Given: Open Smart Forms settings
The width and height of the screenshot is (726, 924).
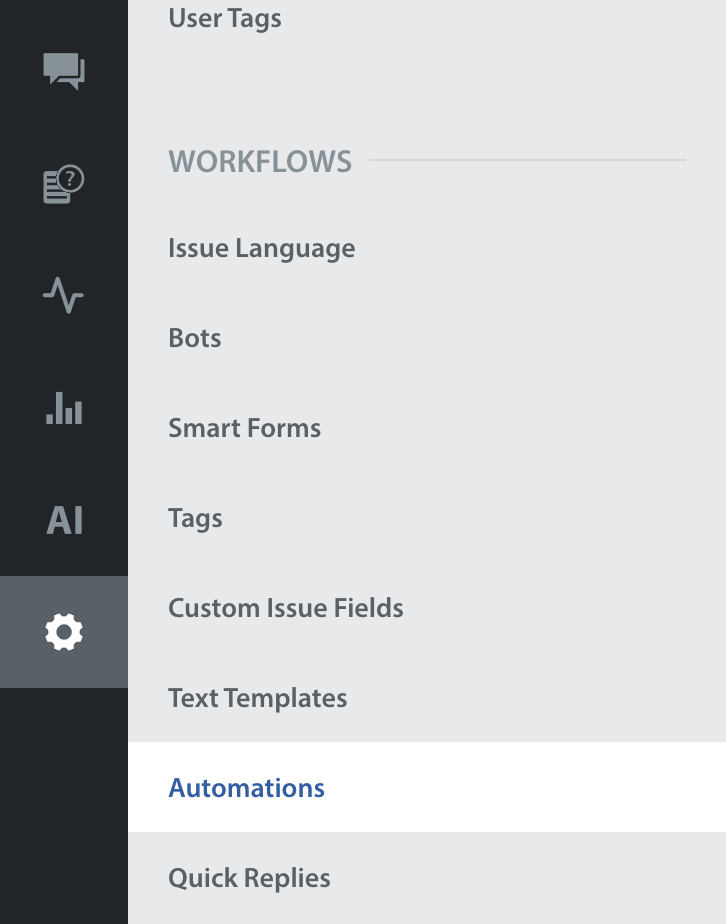Looking at the screenshot, I should click(x=244, y=428).
